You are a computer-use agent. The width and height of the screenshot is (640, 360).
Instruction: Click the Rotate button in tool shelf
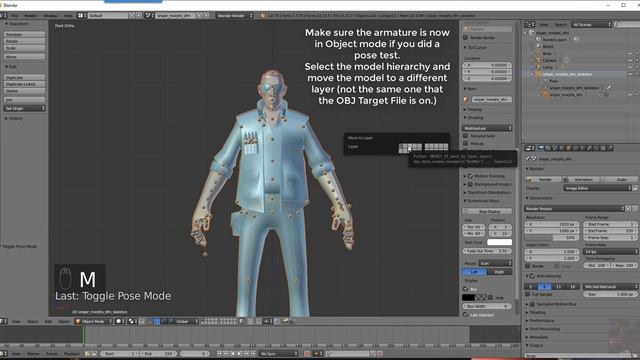coord(24,41)
